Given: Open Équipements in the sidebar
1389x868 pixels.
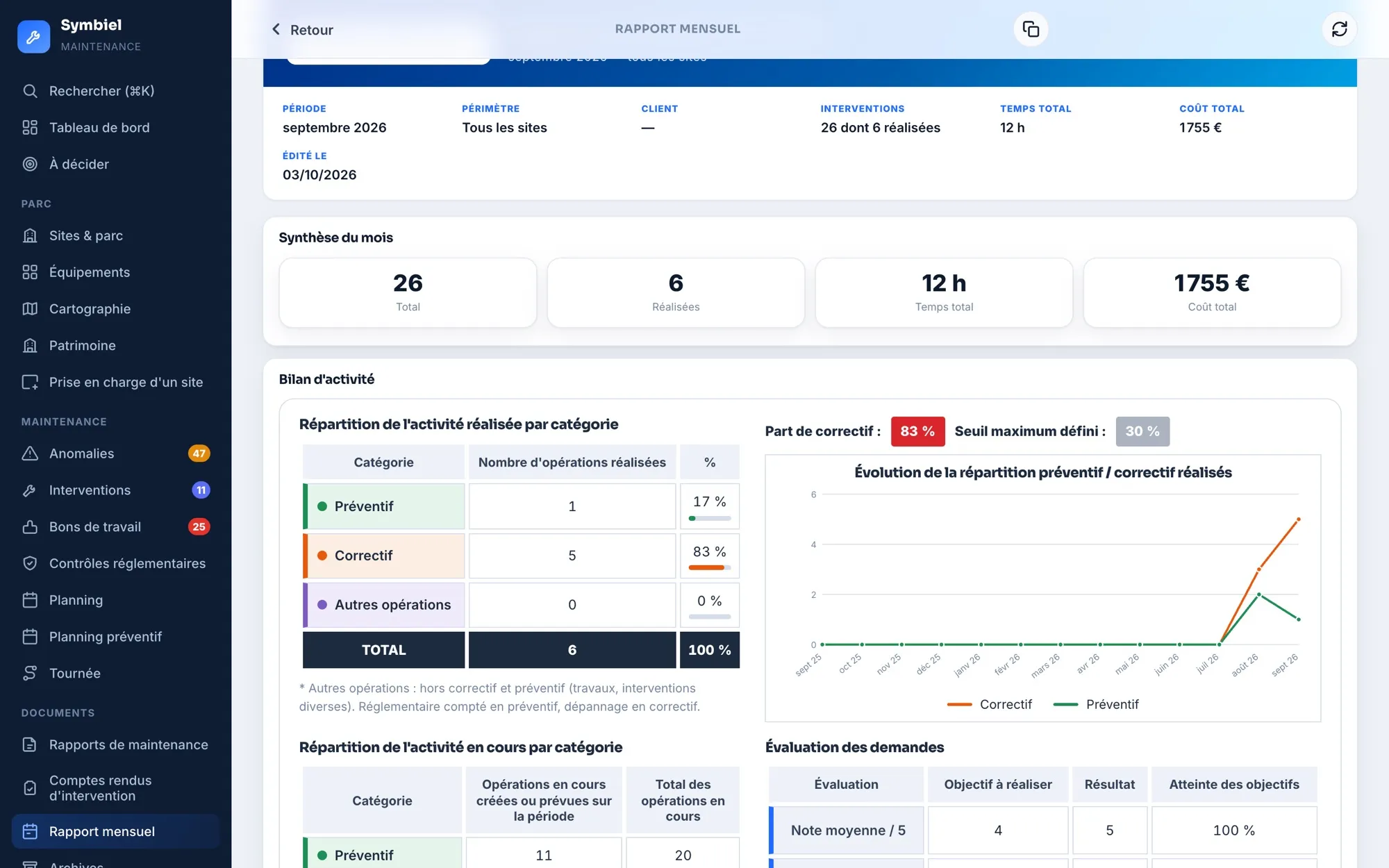Looking at the screenshot, I should [115, 272].
